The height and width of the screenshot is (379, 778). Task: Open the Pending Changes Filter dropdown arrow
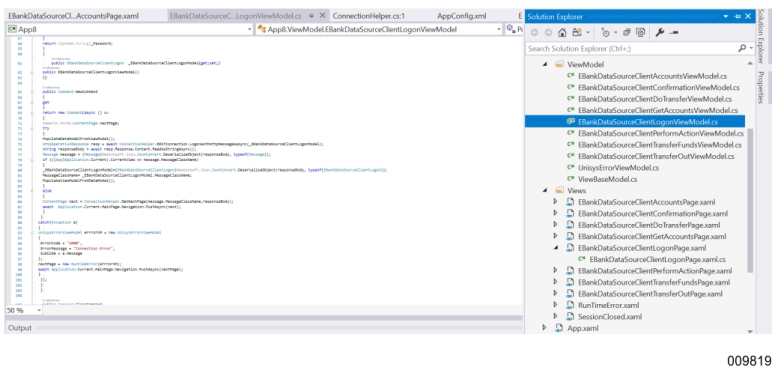(616, 33)
